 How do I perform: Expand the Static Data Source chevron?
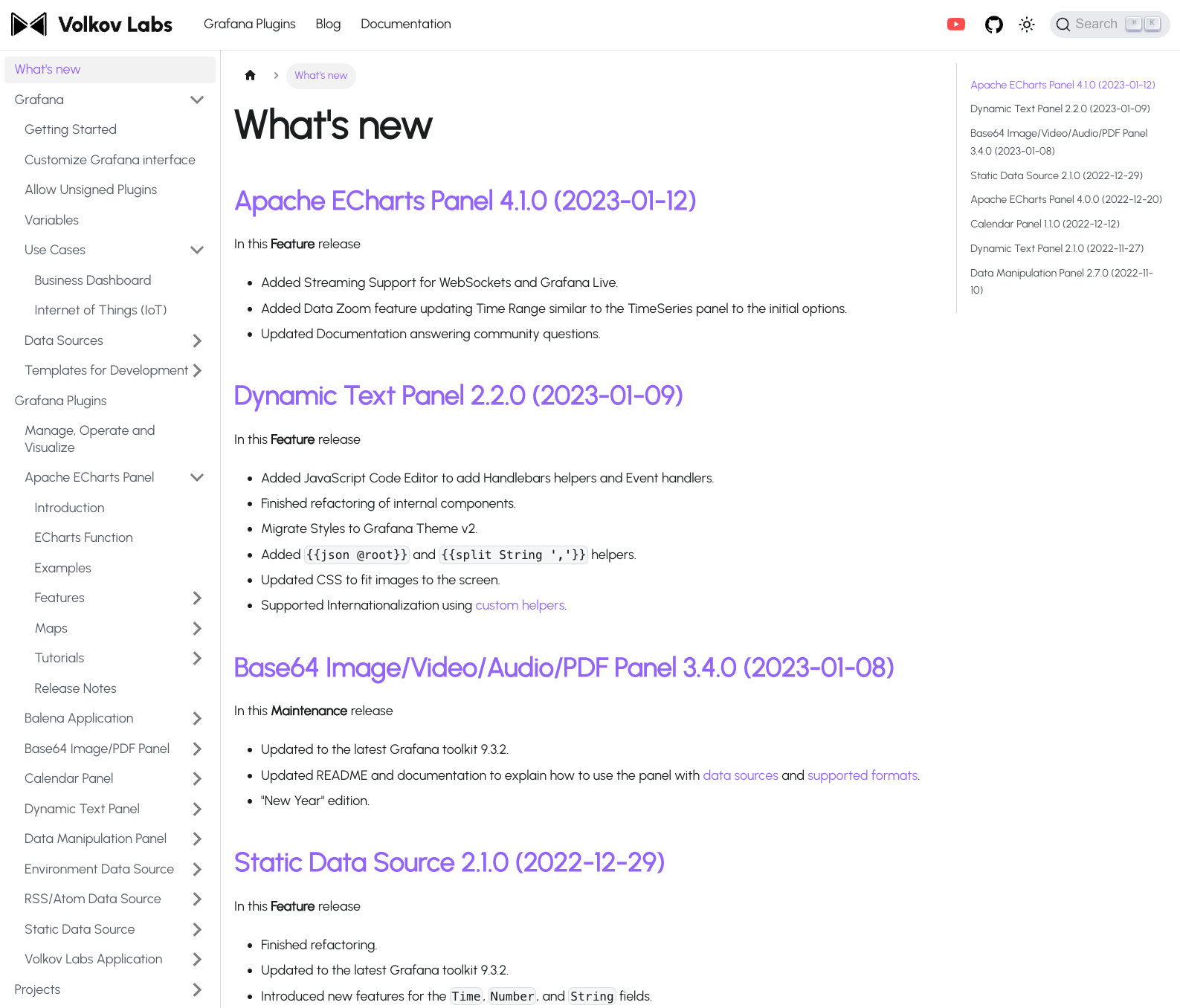tap(197, 929)
